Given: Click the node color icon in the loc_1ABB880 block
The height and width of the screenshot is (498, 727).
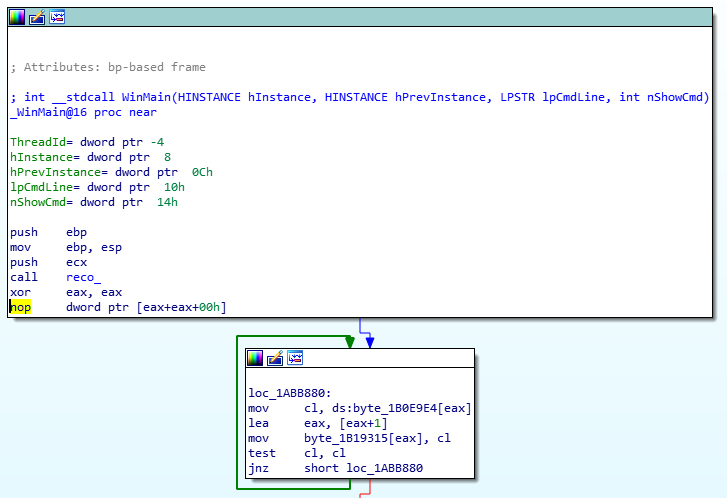Looking at the screenshot, I should pos(255,358).
